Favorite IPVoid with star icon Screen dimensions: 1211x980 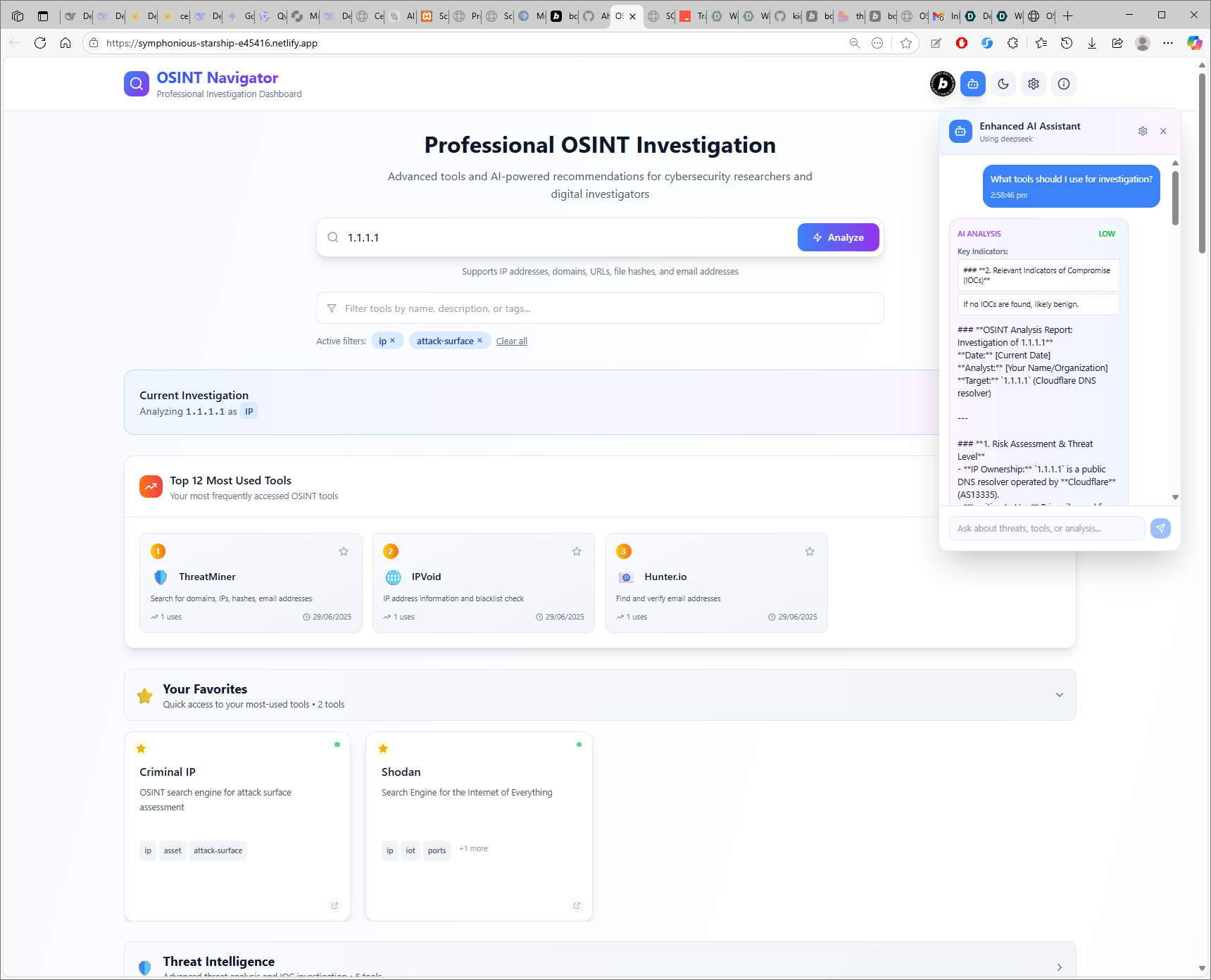[577, 551]
